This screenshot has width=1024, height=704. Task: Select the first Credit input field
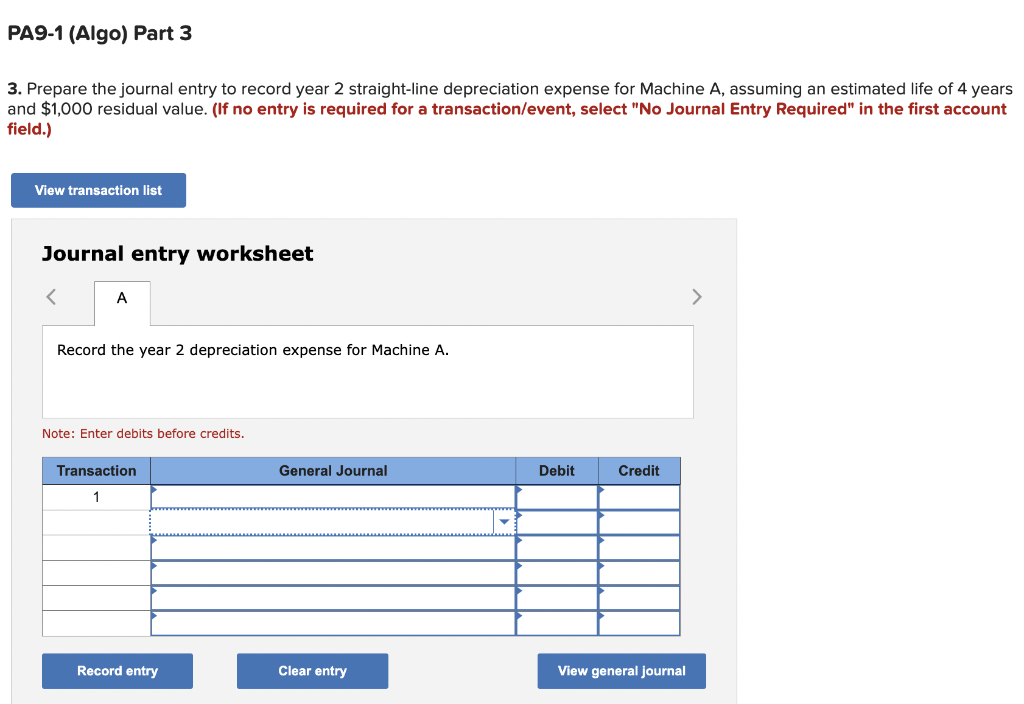640,496
